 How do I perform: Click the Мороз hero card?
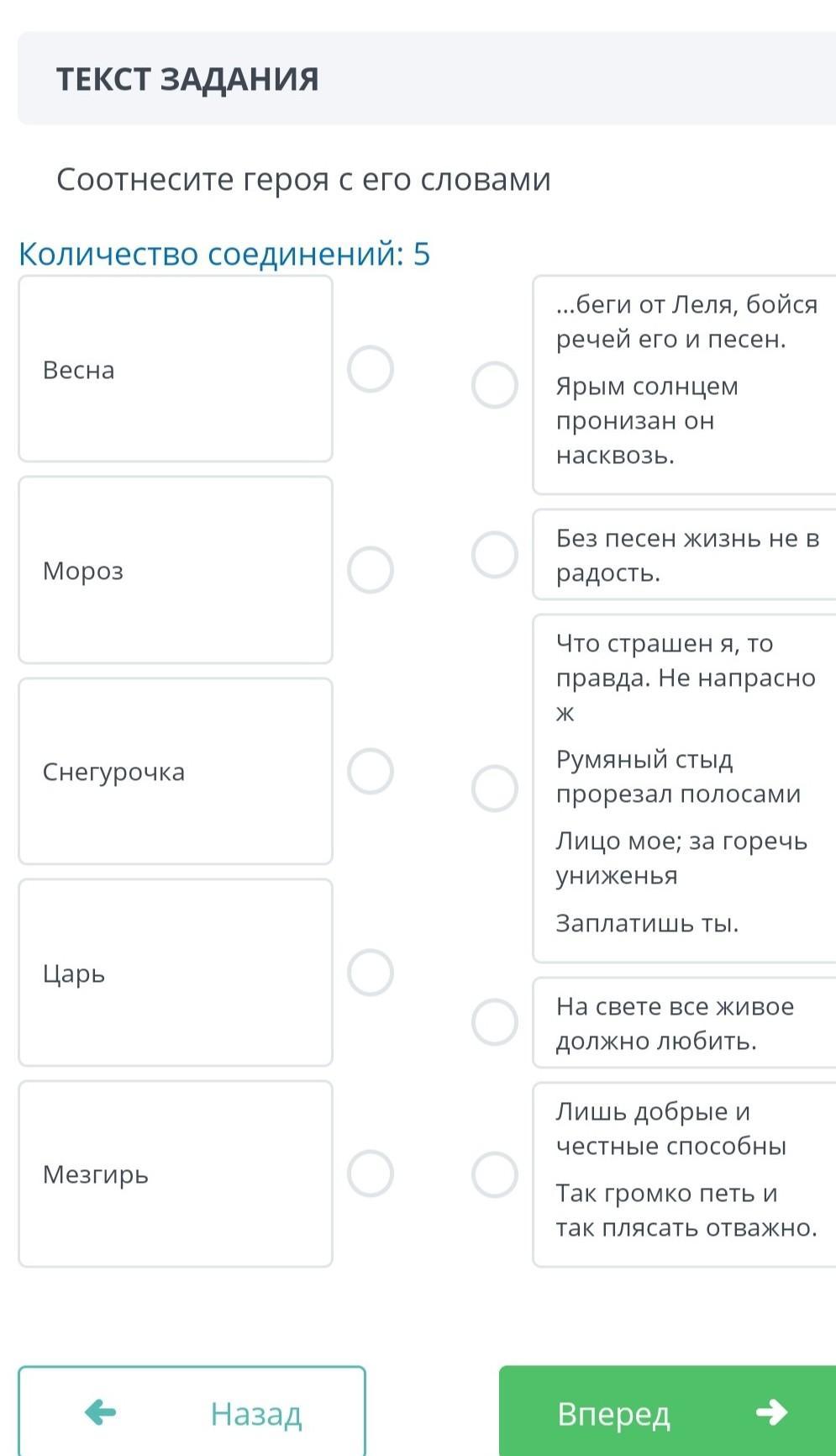[176, 570]
